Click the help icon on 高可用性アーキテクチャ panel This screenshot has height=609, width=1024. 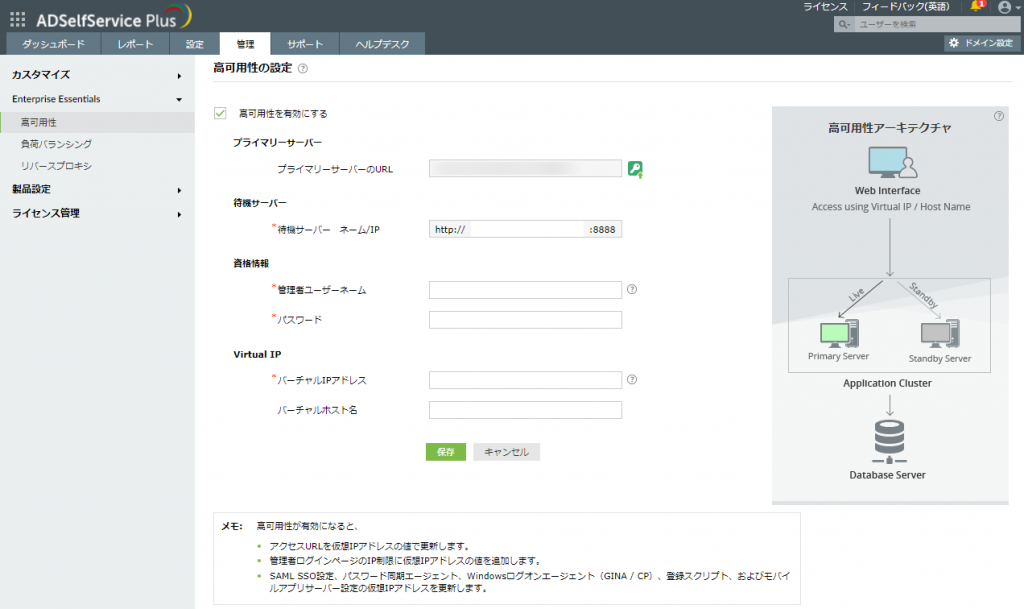[x=998, y=116]
